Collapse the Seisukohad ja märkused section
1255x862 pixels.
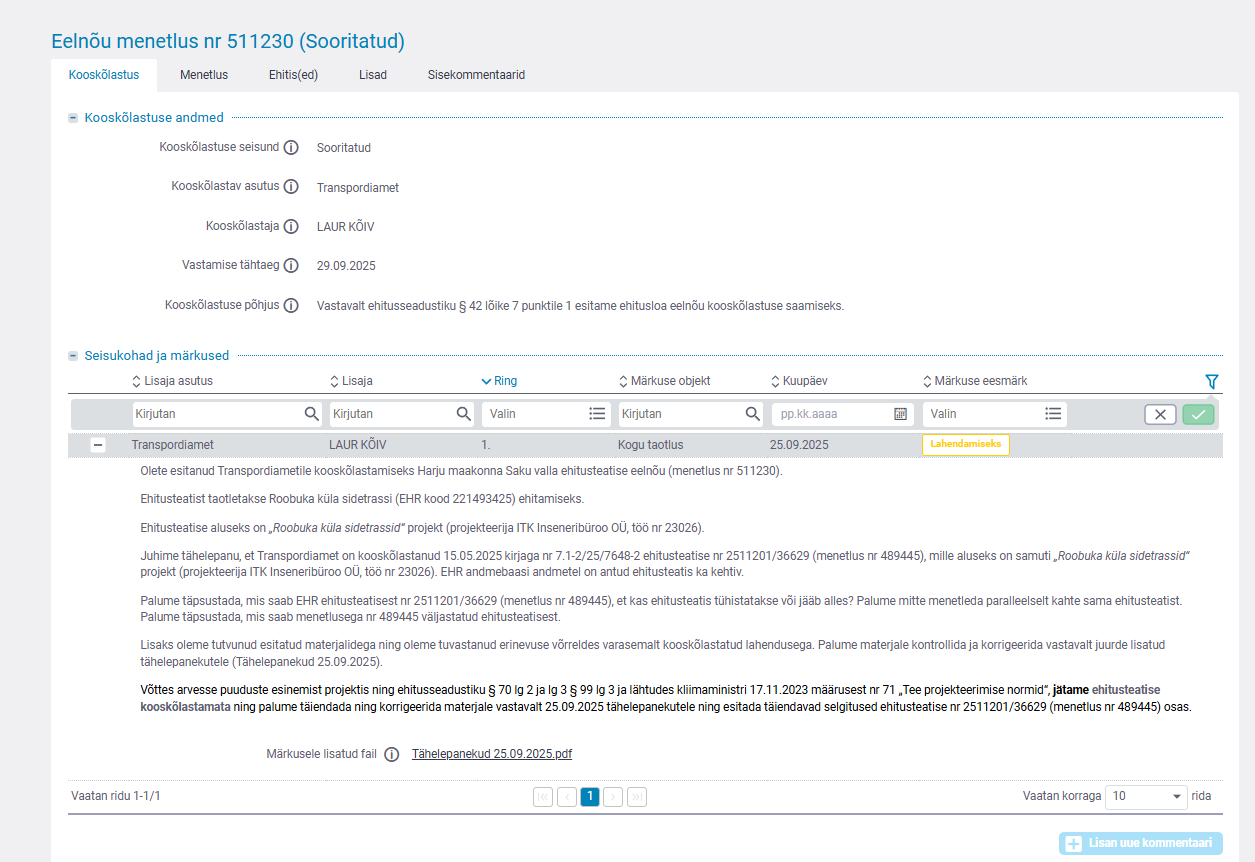point(73,356)
